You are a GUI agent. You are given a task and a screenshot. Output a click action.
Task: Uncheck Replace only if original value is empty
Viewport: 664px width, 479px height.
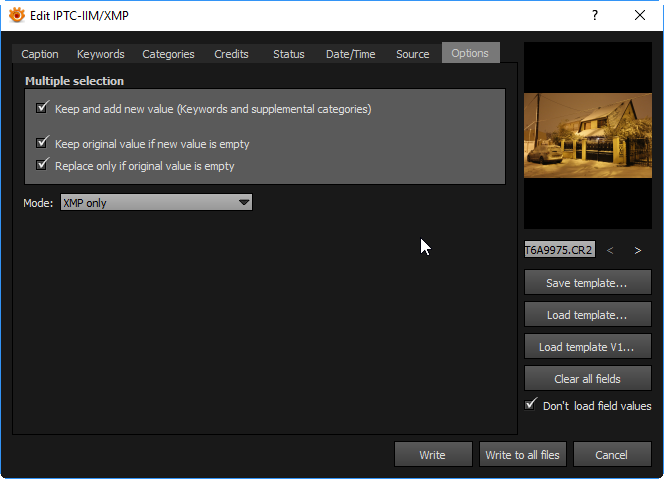42,165
